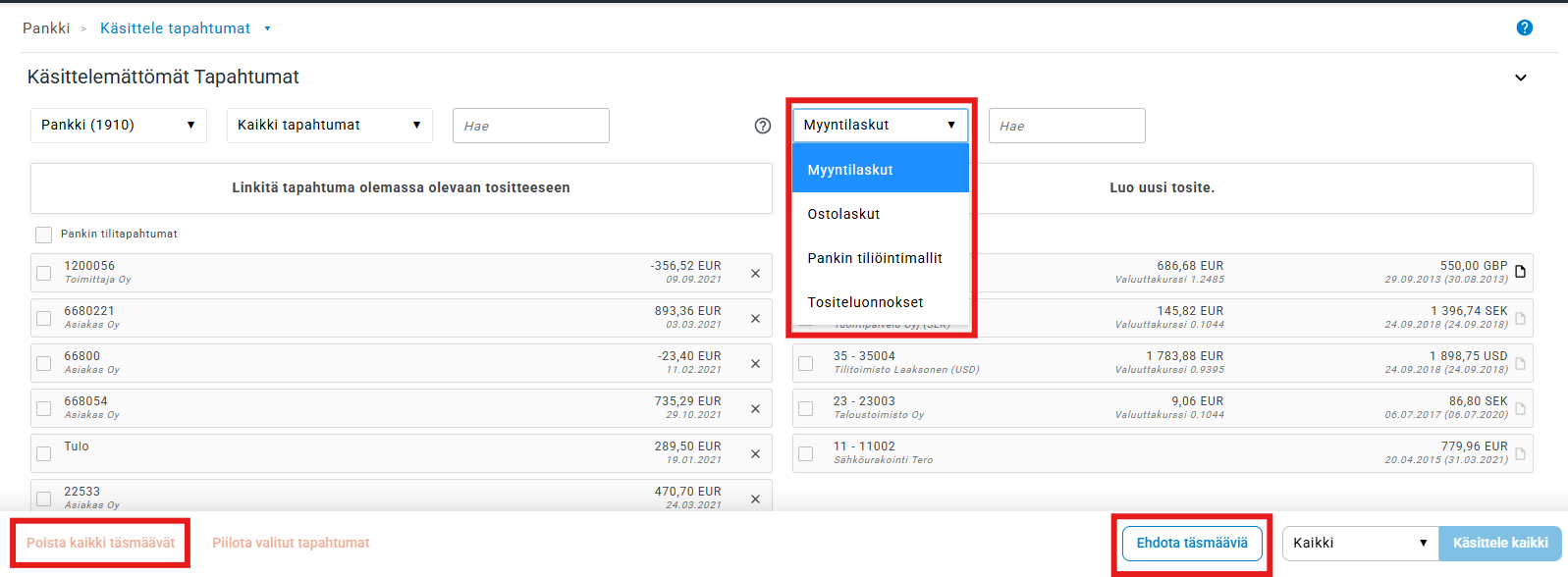
Task: Focus the left Hae search field
Action: 530,126
